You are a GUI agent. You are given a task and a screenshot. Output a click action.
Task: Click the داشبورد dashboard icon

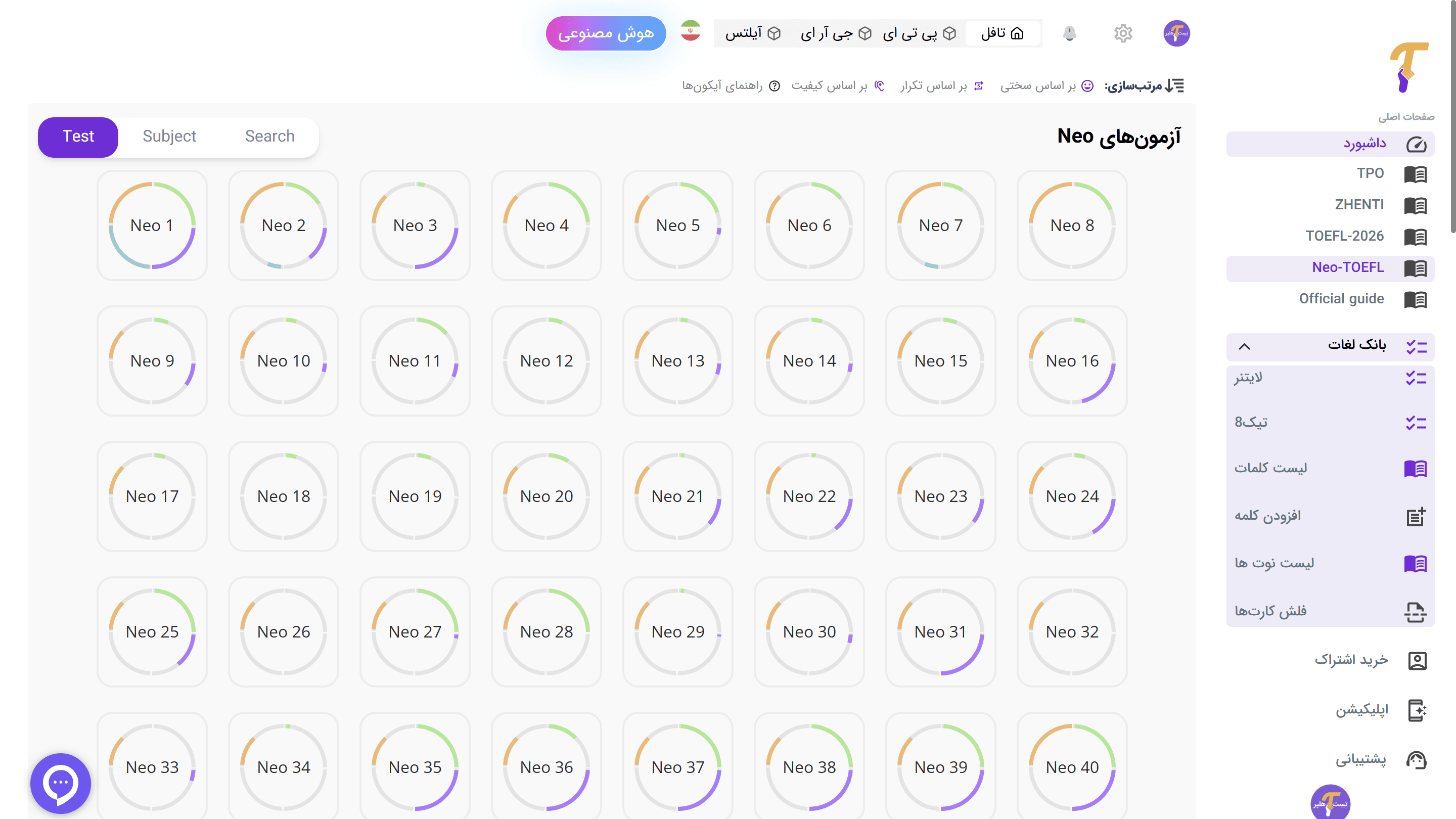point(1416,144)
